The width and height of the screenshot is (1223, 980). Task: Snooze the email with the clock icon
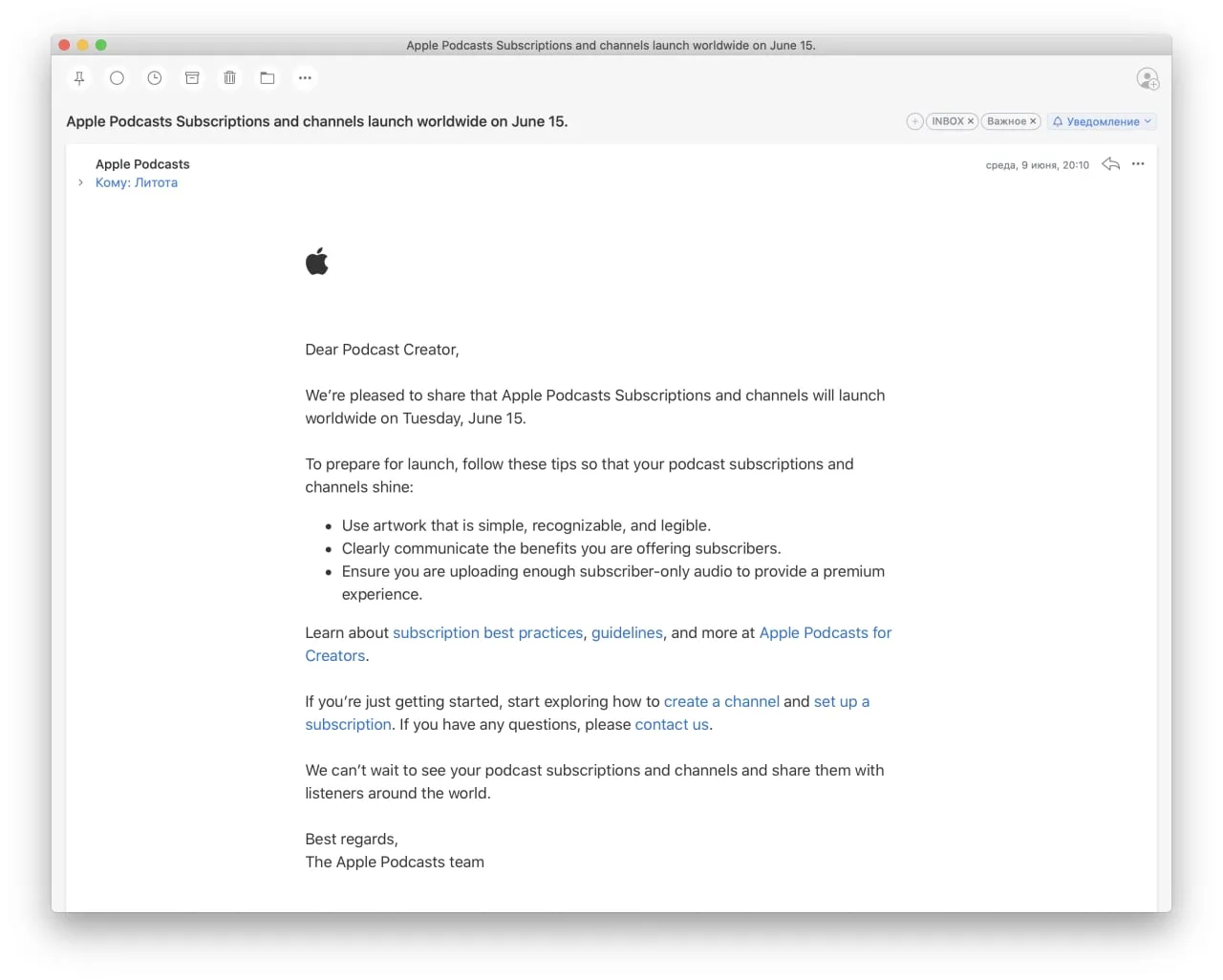[155, 78]
